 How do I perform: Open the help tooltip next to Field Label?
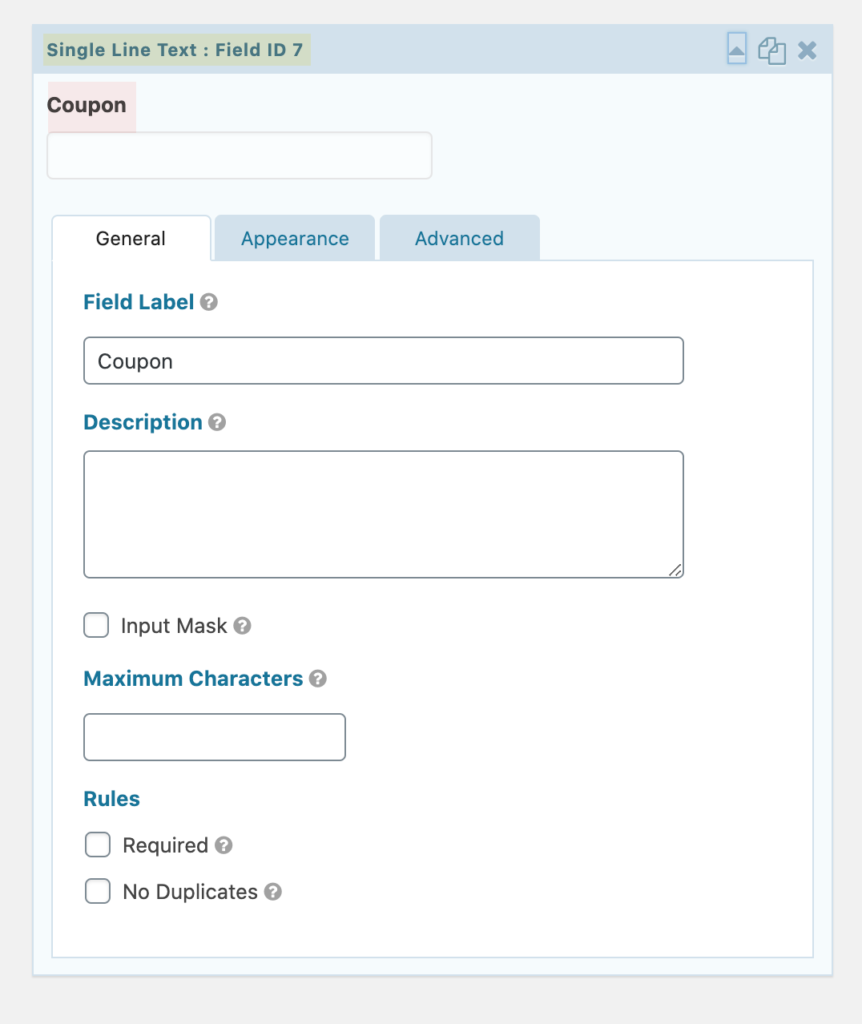click(209, 302)
